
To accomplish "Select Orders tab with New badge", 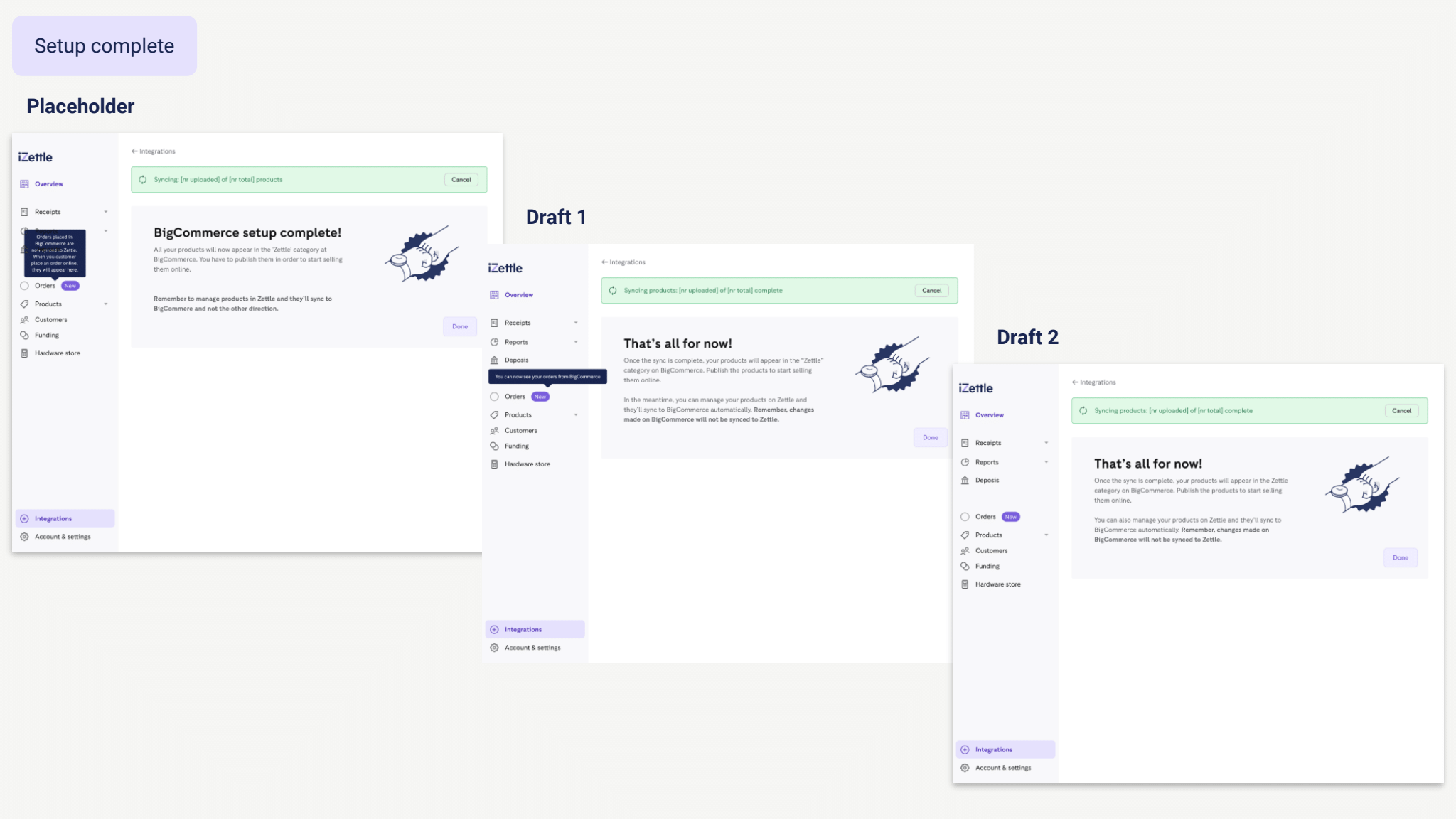I will [x=45, y=285].
